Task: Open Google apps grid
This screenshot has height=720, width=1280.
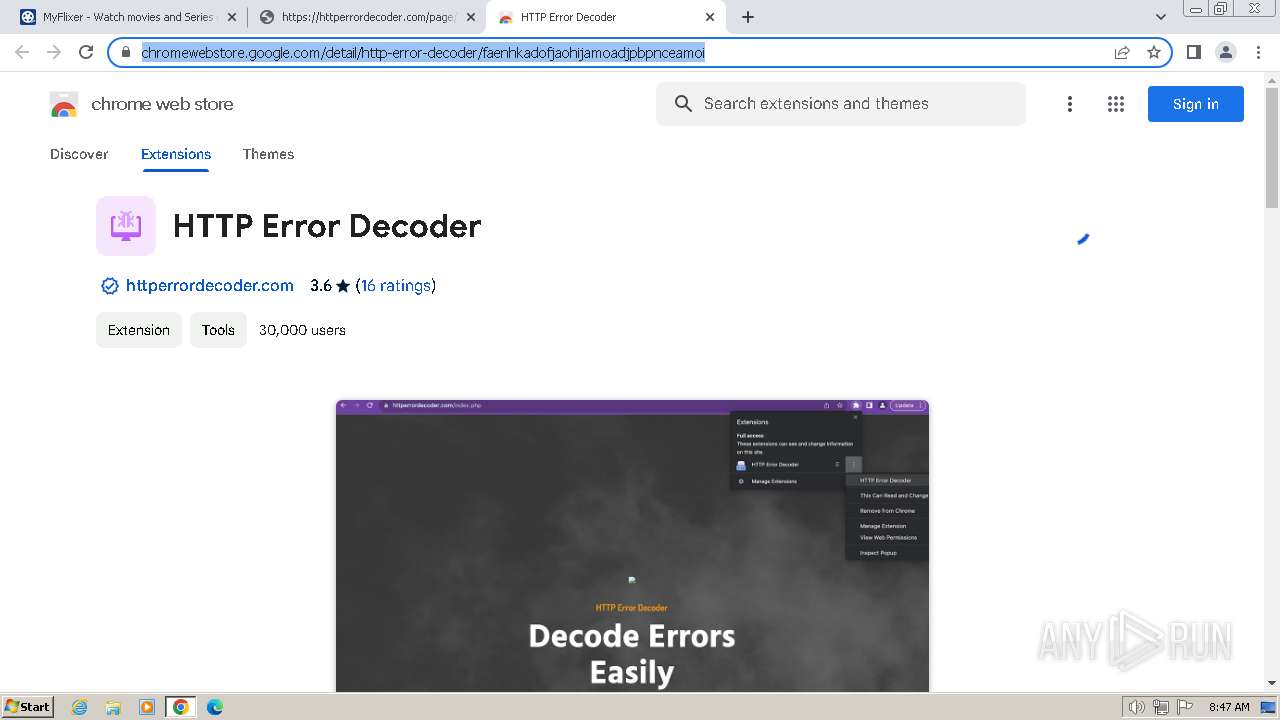Action: pyautogui.click(x=1116, y=104)
